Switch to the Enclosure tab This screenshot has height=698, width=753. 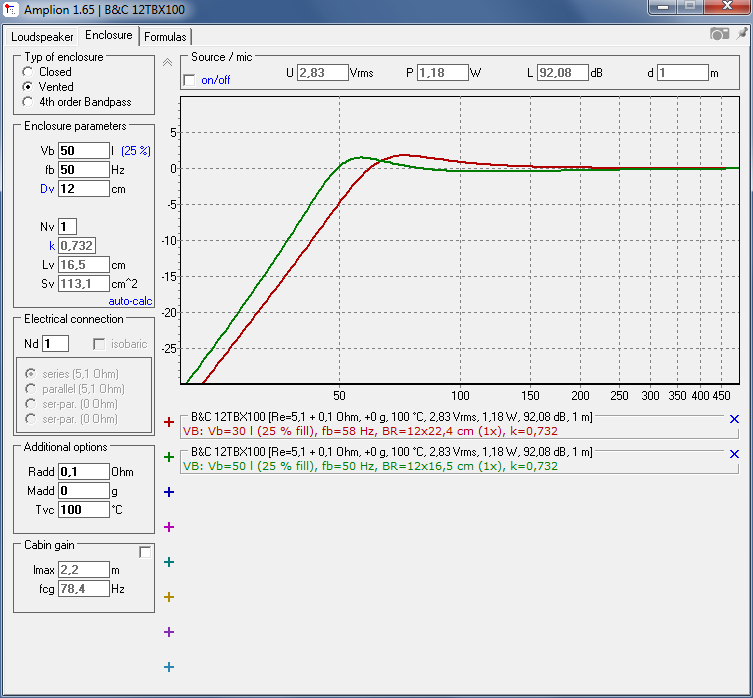(109, 35)
